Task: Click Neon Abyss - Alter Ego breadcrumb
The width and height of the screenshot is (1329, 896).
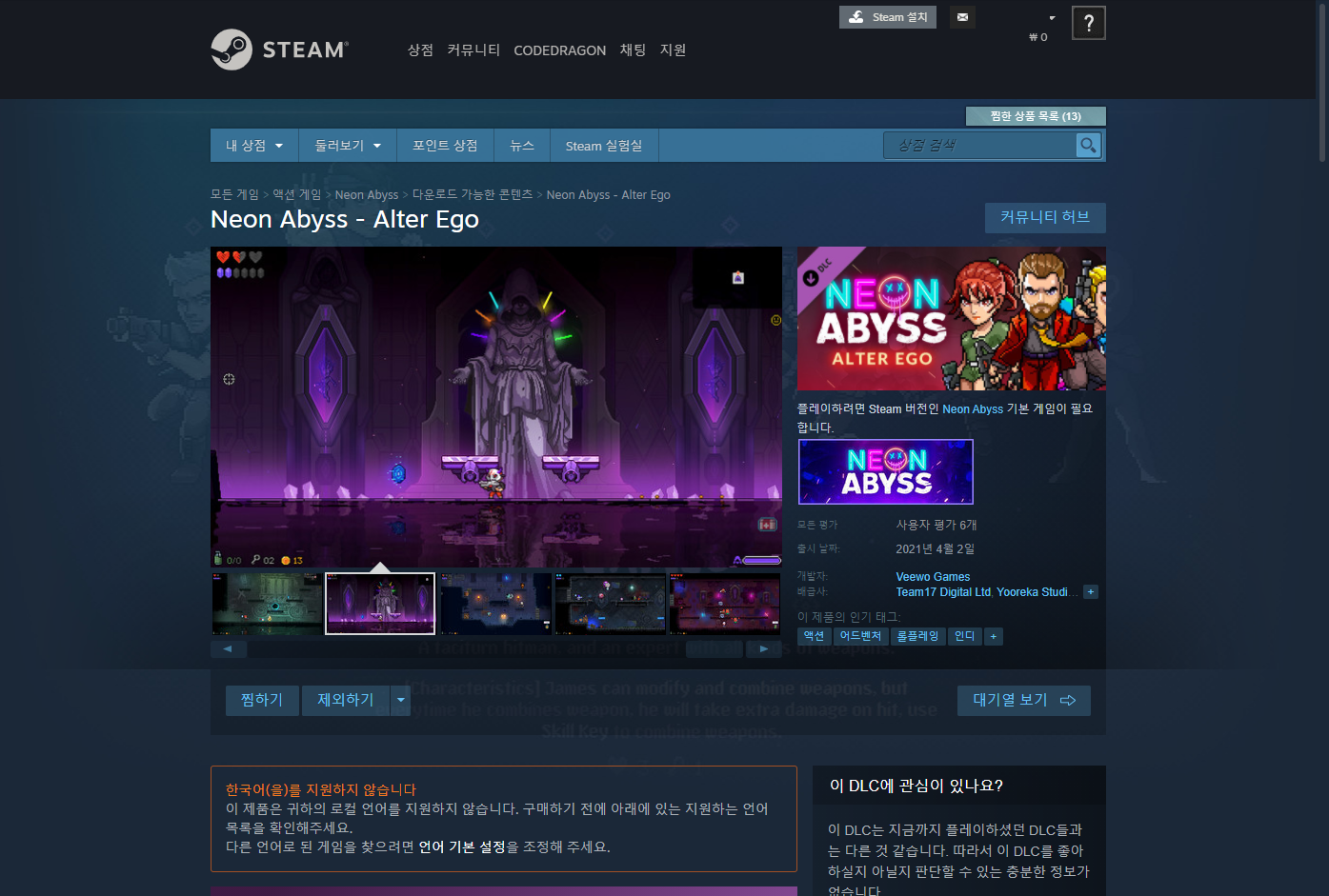Action: (x=608, y=194)
